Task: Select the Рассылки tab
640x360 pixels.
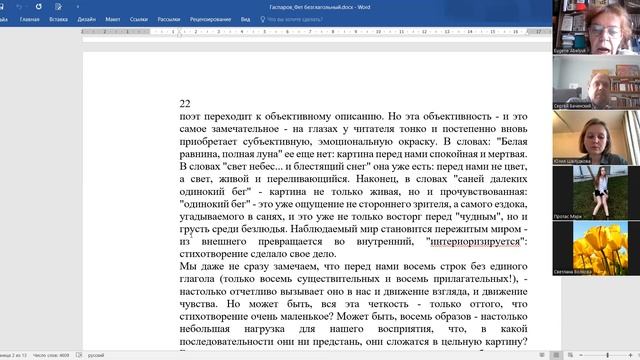Action: [x=169, y=19]
